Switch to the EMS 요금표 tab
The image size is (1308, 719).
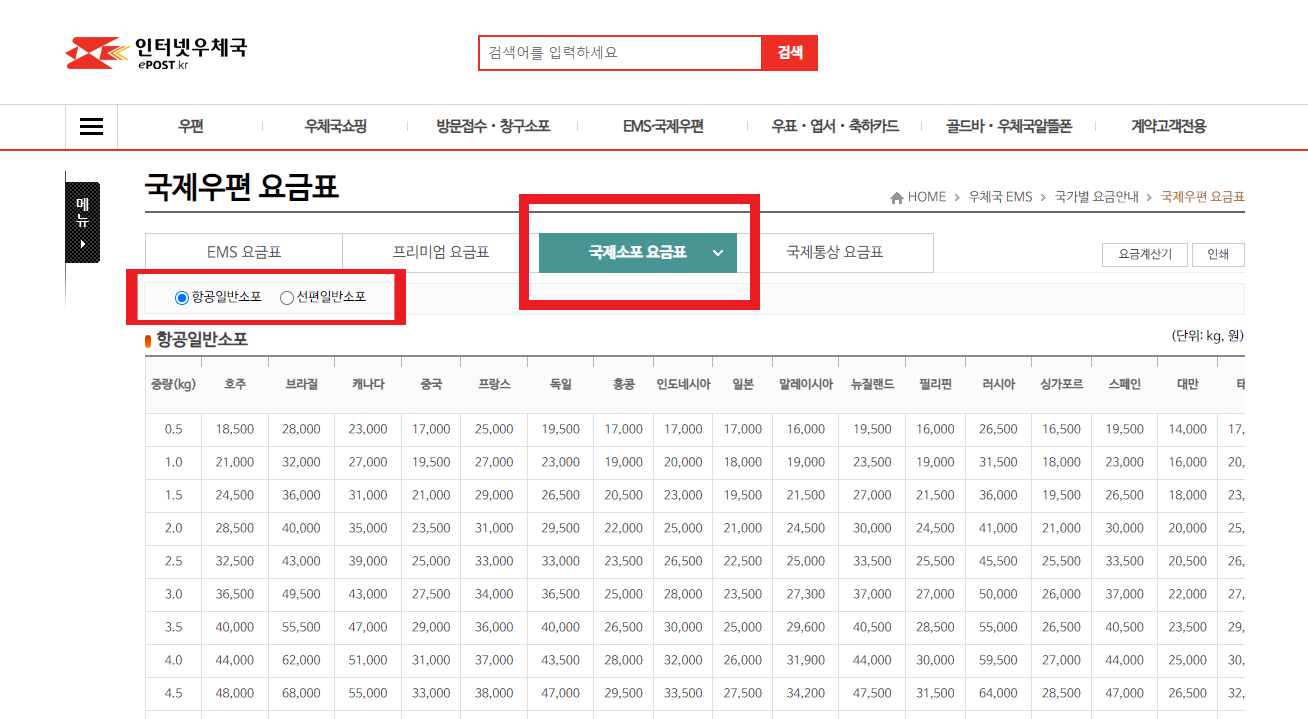tap(243, 252)
